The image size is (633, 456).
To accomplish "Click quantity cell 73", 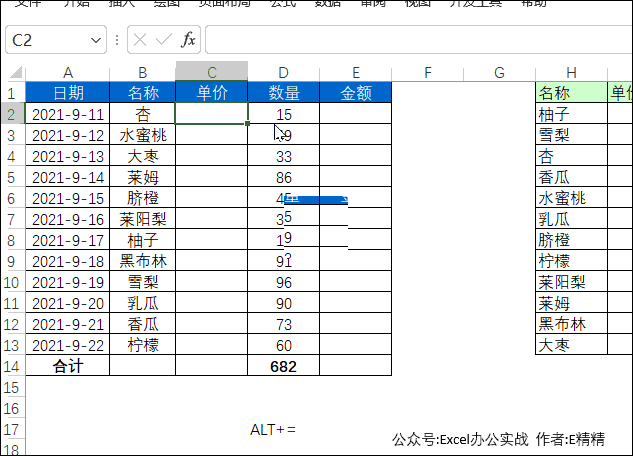I will 283,324.
